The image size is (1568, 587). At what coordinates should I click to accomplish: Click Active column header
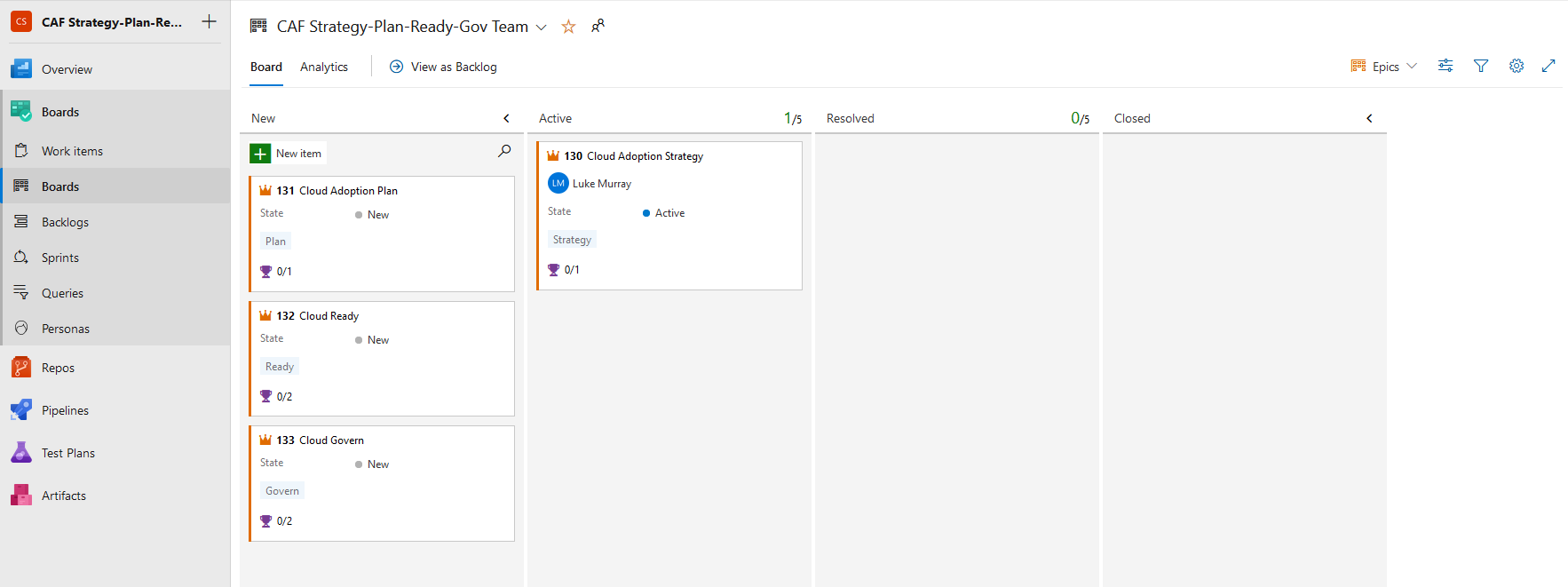555,118
